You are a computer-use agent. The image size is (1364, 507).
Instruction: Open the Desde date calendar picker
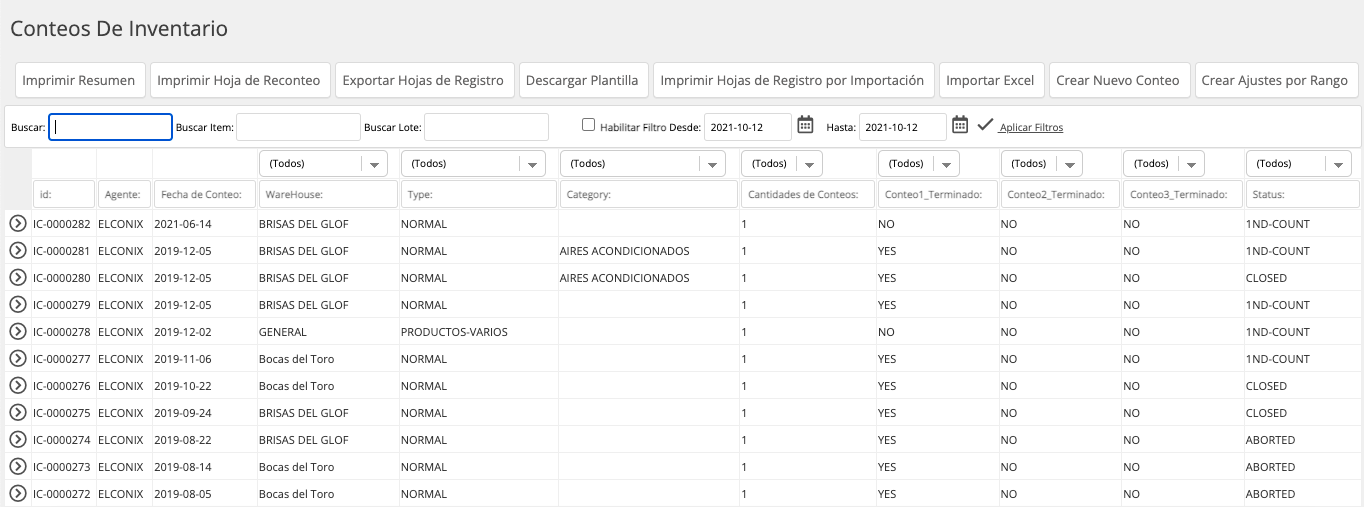pos(805,125)
